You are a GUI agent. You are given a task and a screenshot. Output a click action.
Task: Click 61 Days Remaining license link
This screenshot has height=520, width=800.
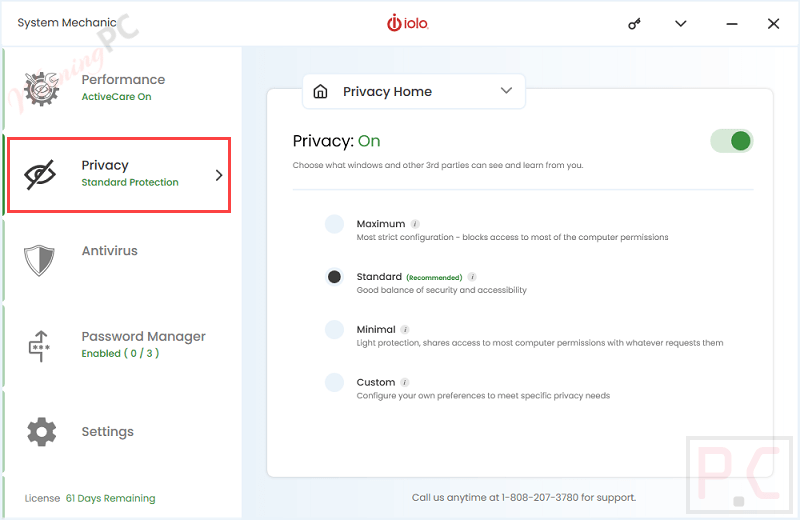coord(111,498)
